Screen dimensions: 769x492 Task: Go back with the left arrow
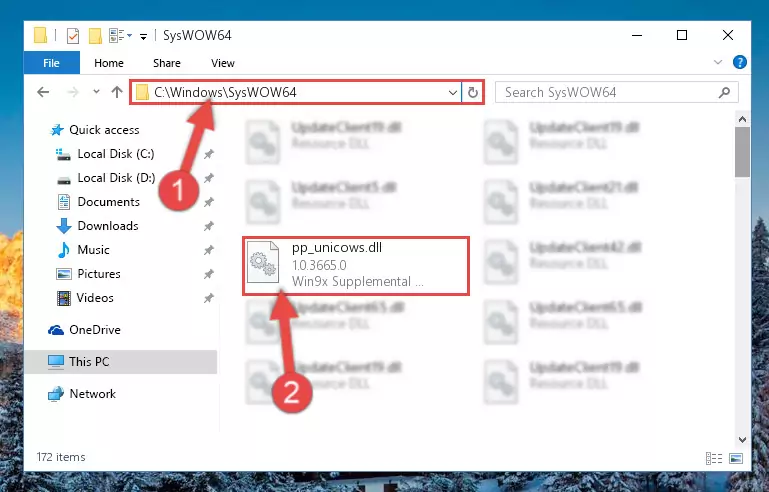pyautogui.click(x=43, y=92)
